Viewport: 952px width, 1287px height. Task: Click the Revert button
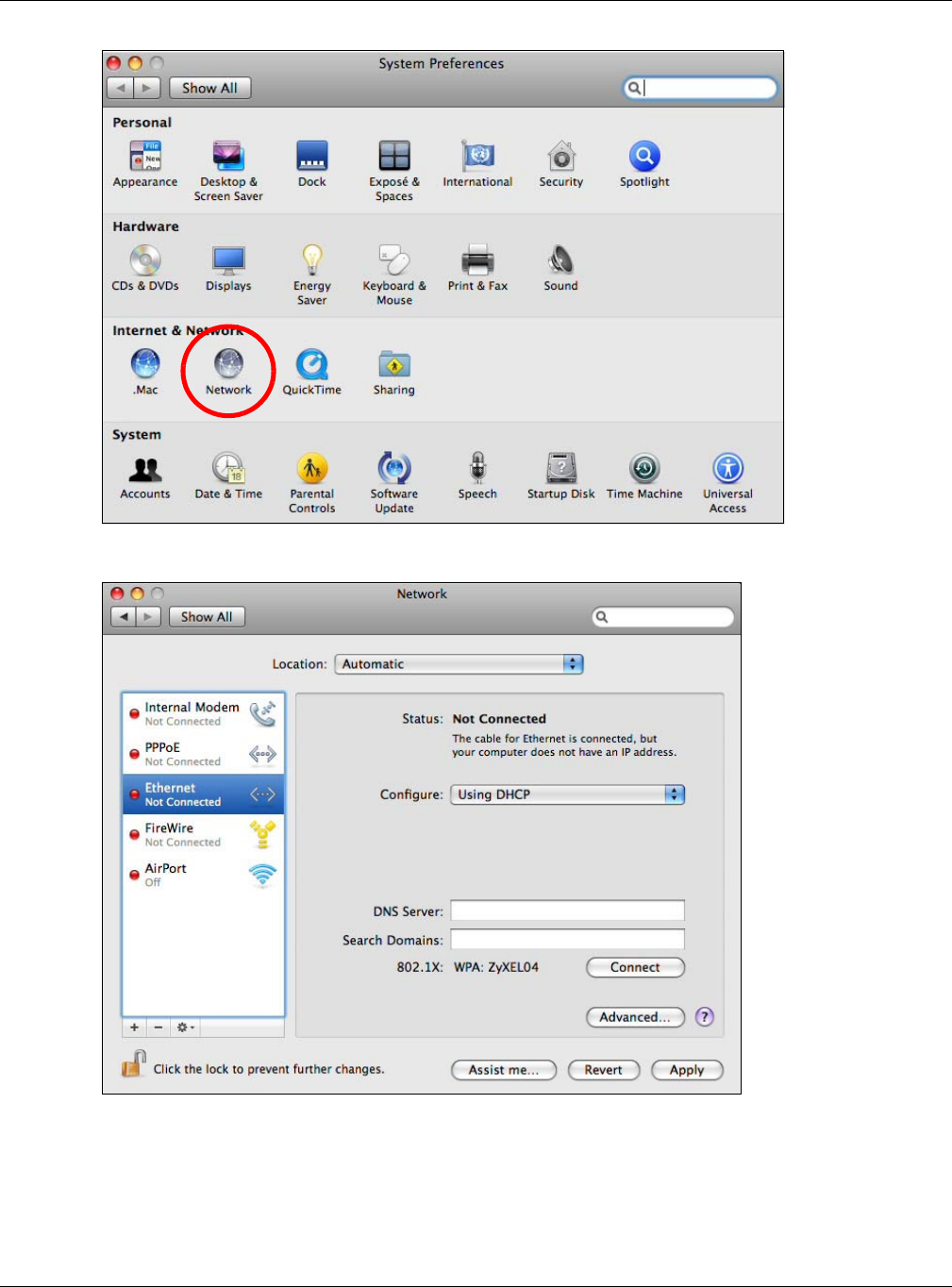(x=604, y=1070)
